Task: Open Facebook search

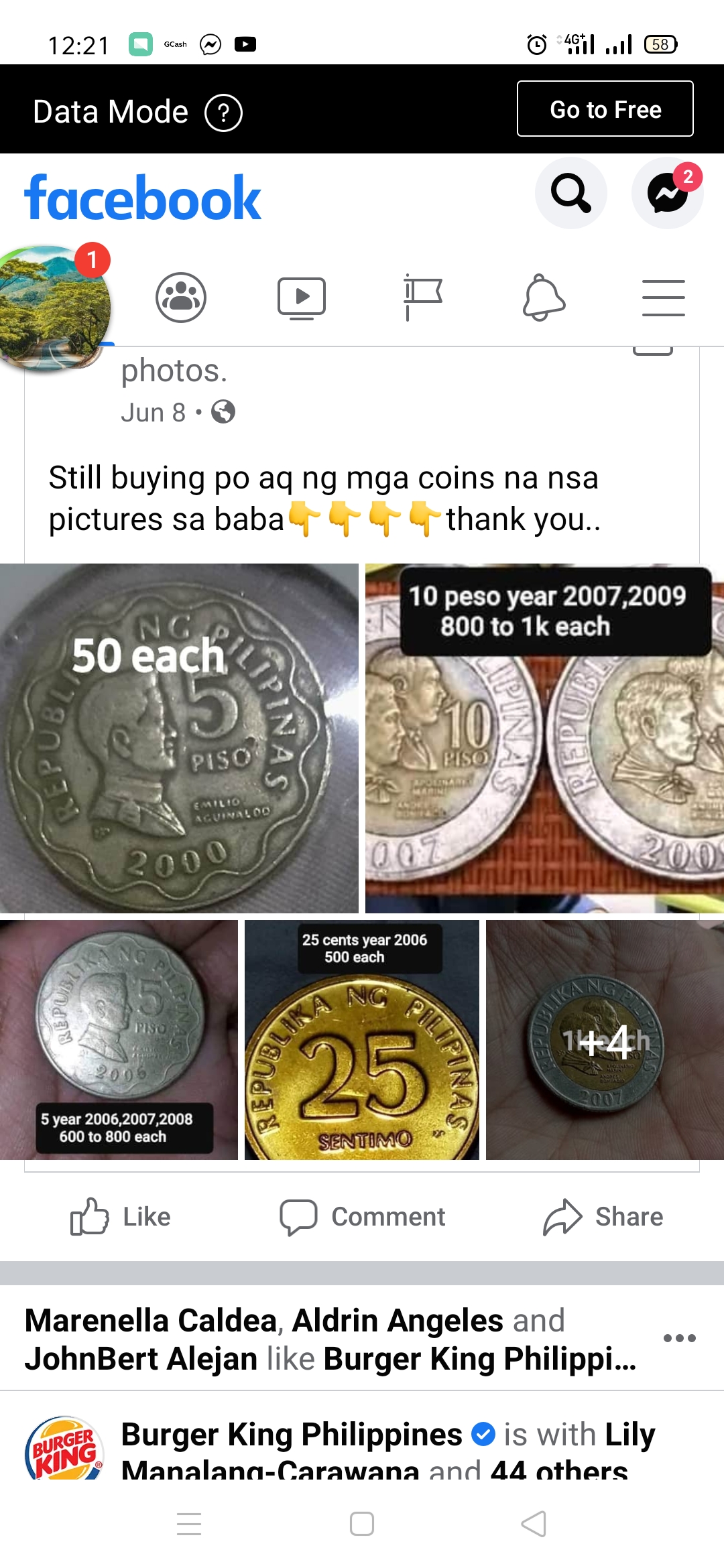Action: 571,193
